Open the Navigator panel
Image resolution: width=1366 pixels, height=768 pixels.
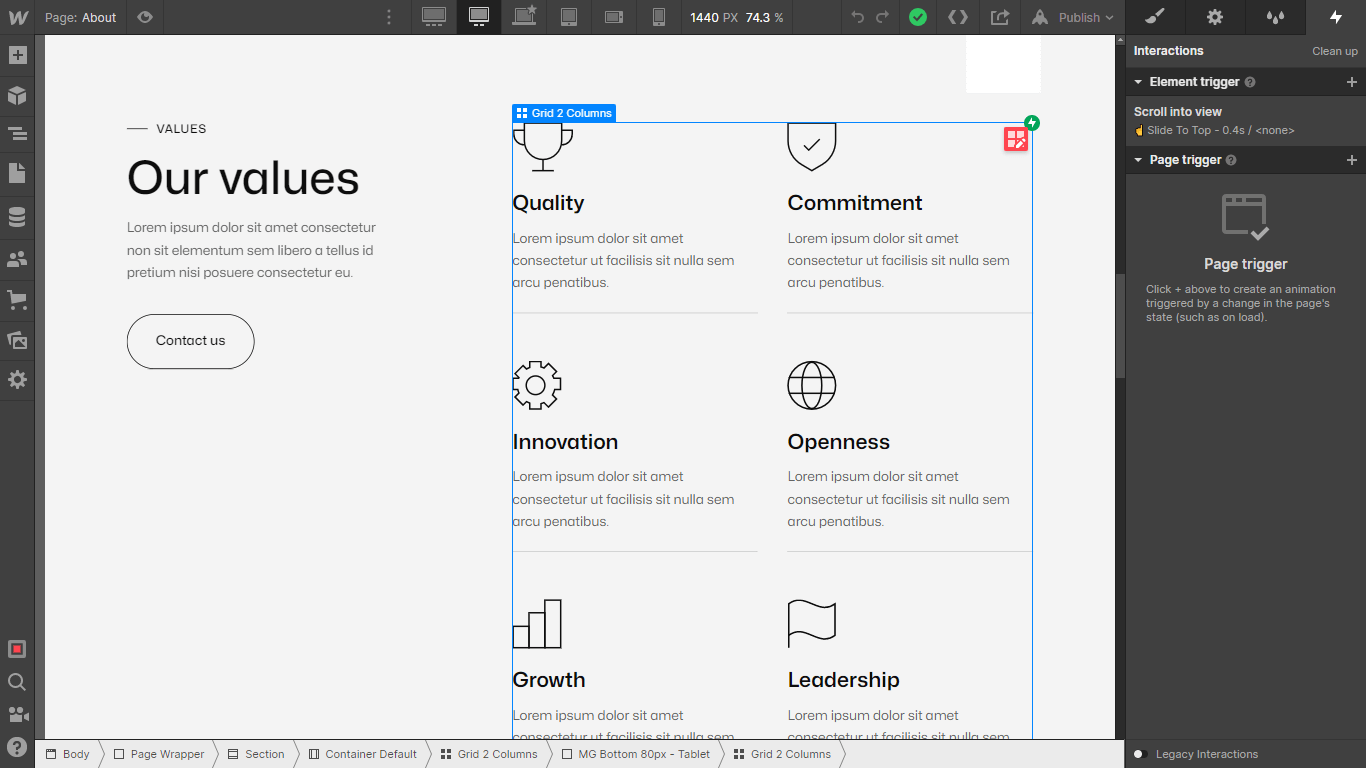[17, 133]
